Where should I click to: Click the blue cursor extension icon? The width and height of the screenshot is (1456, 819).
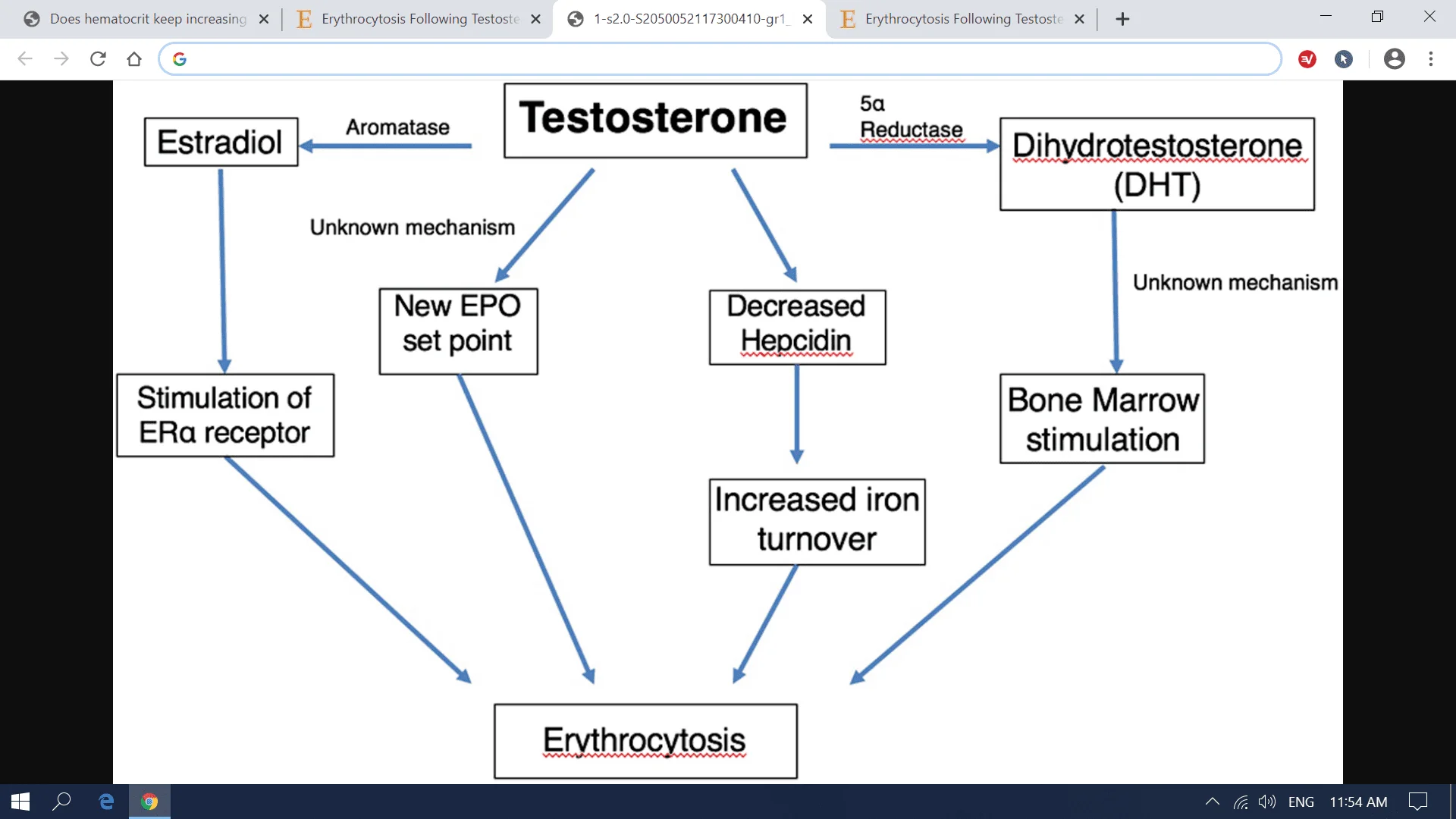[1344, 59]
